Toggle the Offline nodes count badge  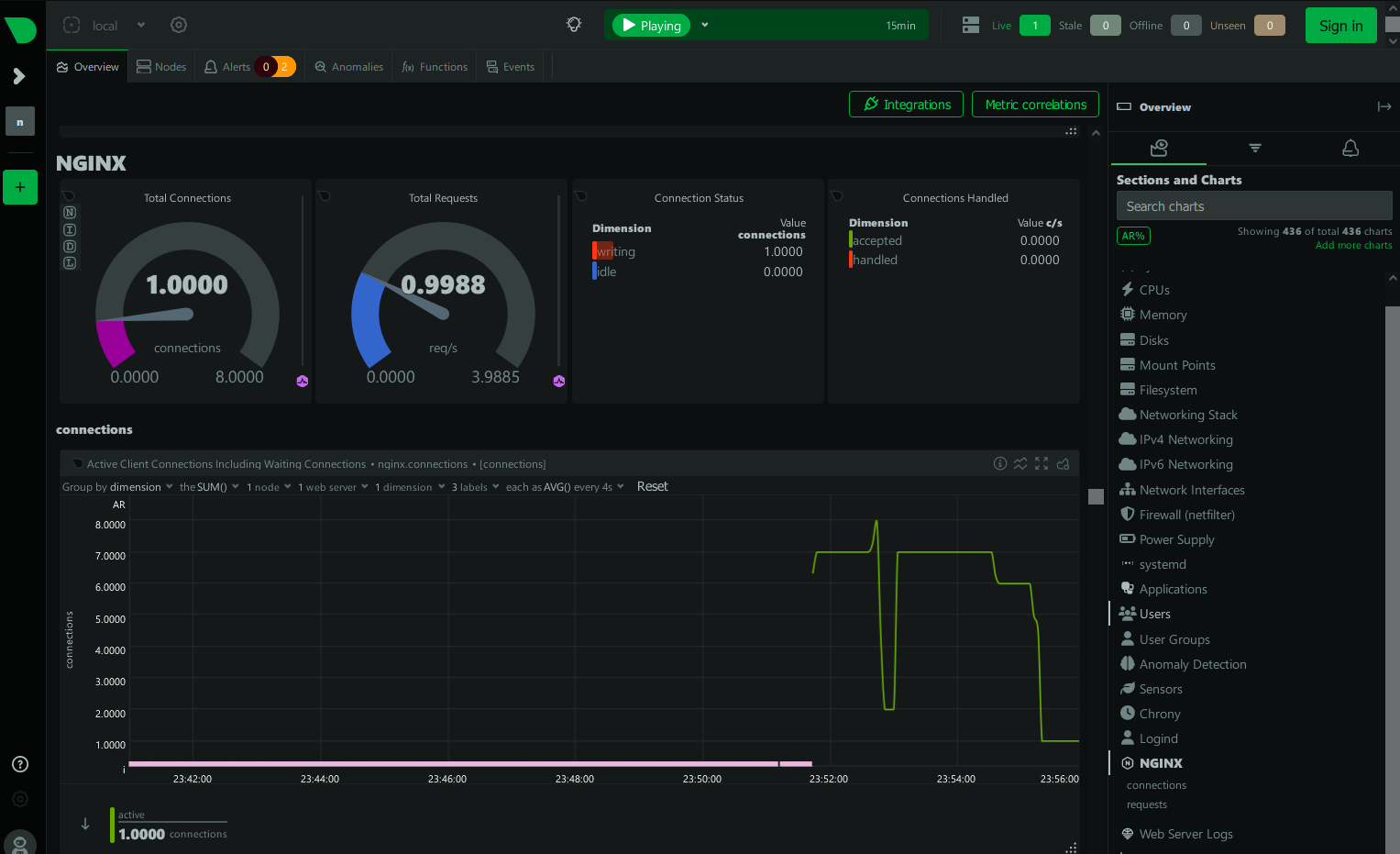click(1186, 26)
